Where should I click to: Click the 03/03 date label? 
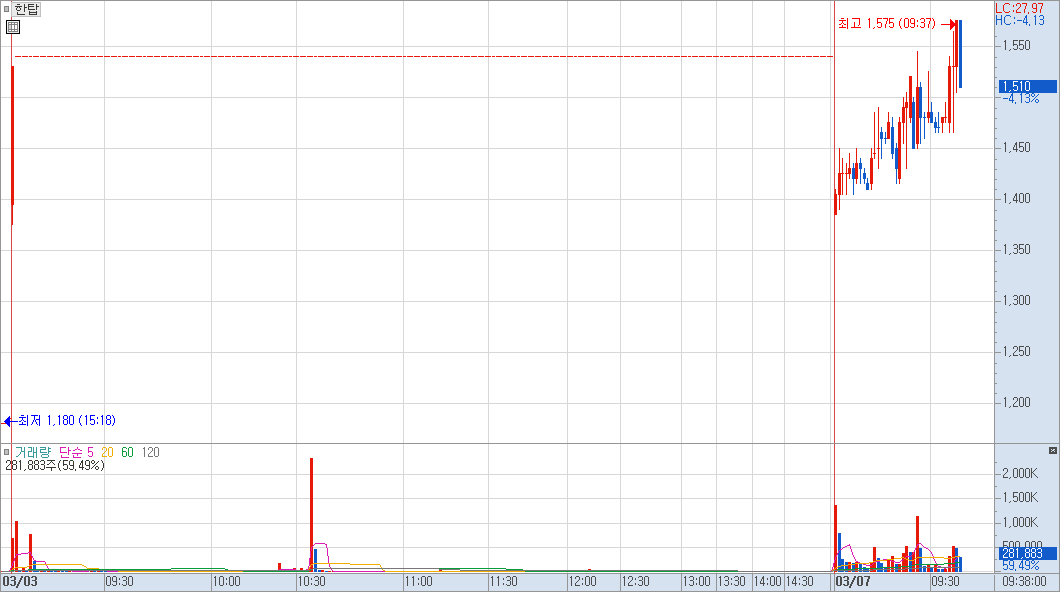(x=20, y=581)
